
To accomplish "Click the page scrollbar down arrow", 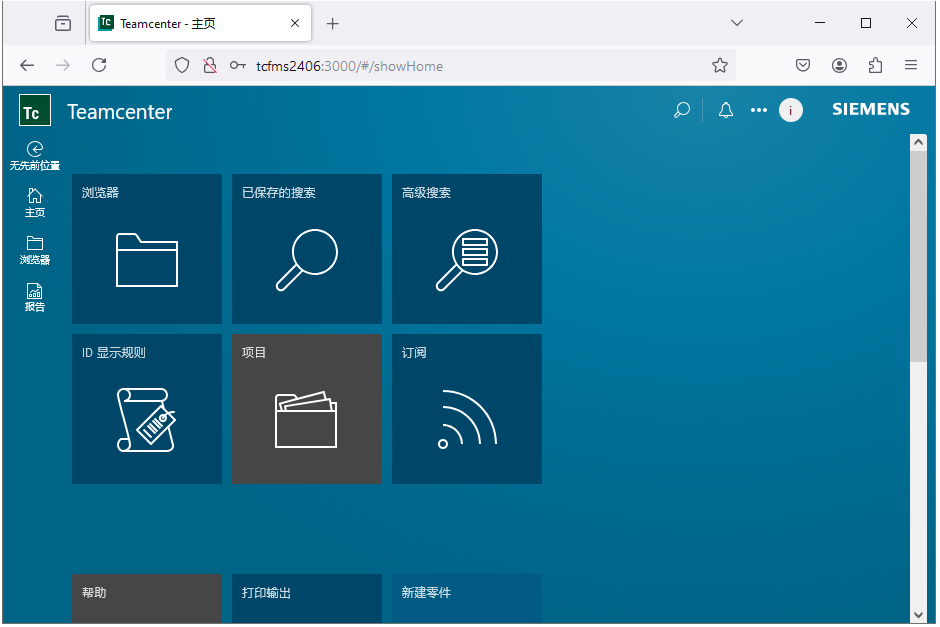I will pyautogui.click(x=918, y=615).
